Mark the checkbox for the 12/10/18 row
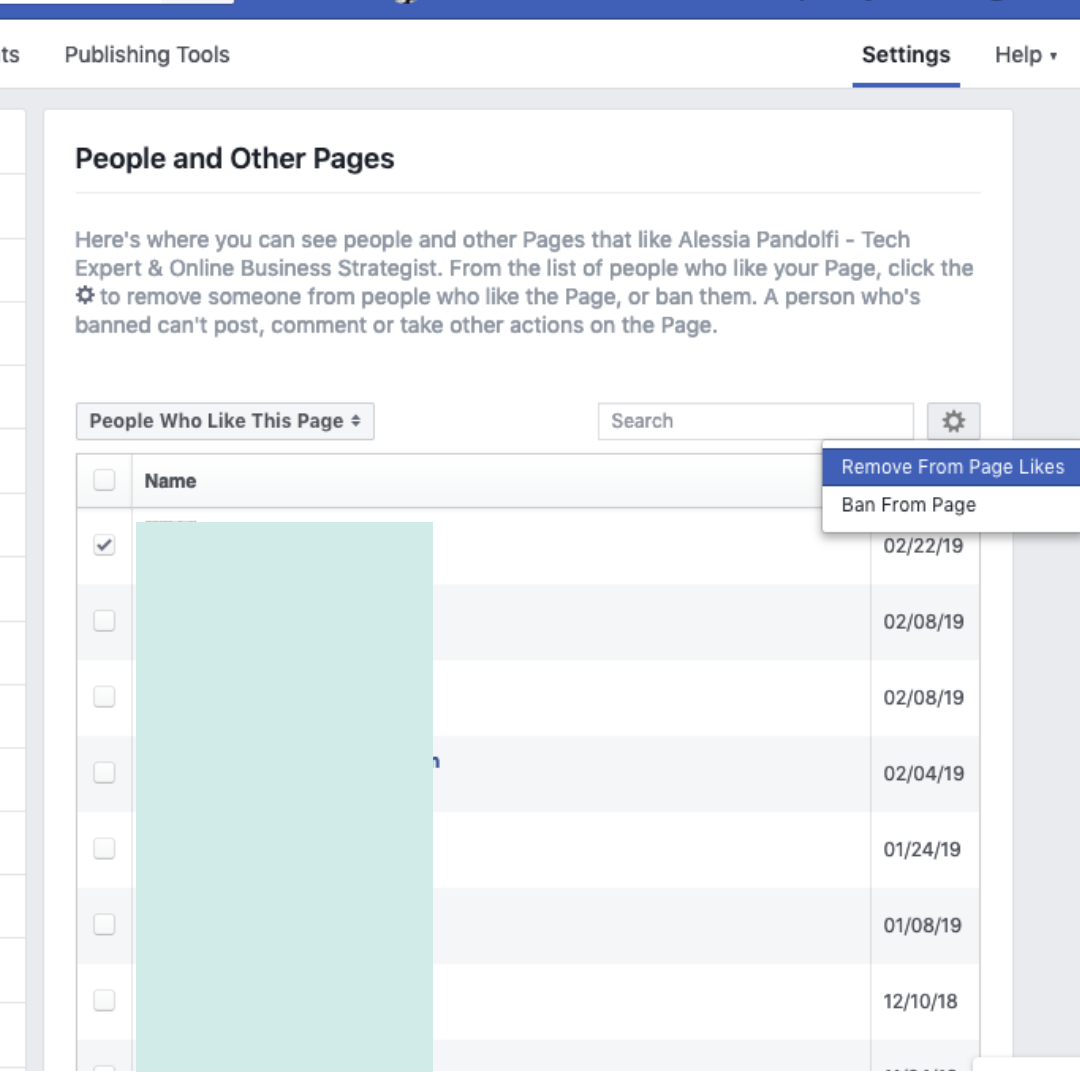 click(x=104, y=1001)
